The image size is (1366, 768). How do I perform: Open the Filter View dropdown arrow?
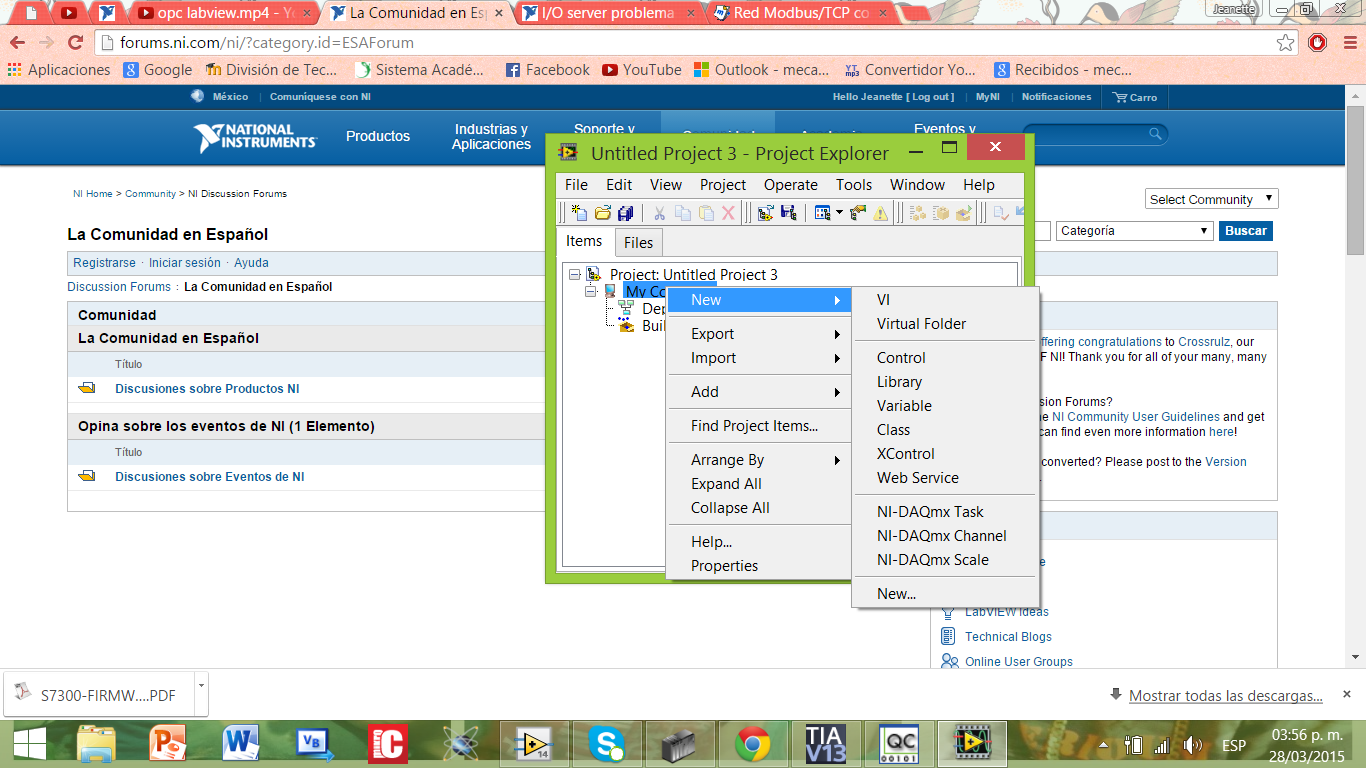coord(839,212)
